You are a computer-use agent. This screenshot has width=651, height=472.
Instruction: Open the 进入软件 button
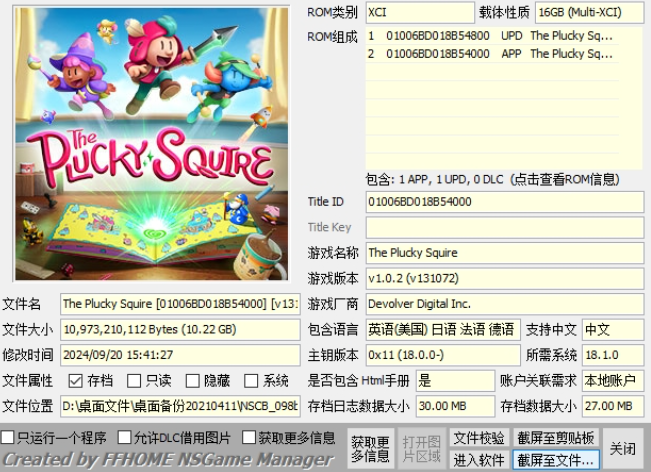pyautogui.click(x=479, y=460)
